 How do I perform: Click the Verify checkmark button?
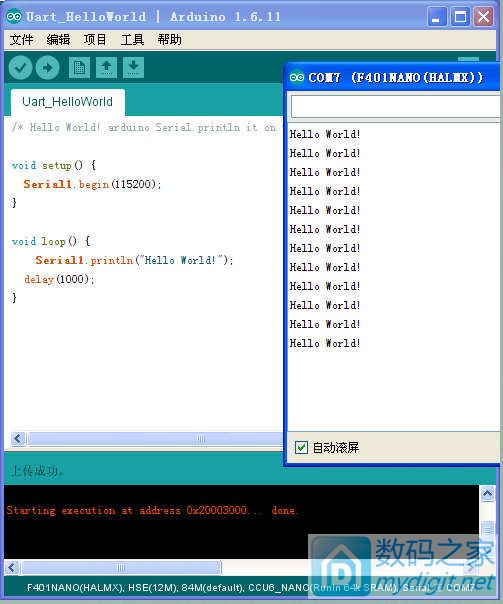pos(20,68)
